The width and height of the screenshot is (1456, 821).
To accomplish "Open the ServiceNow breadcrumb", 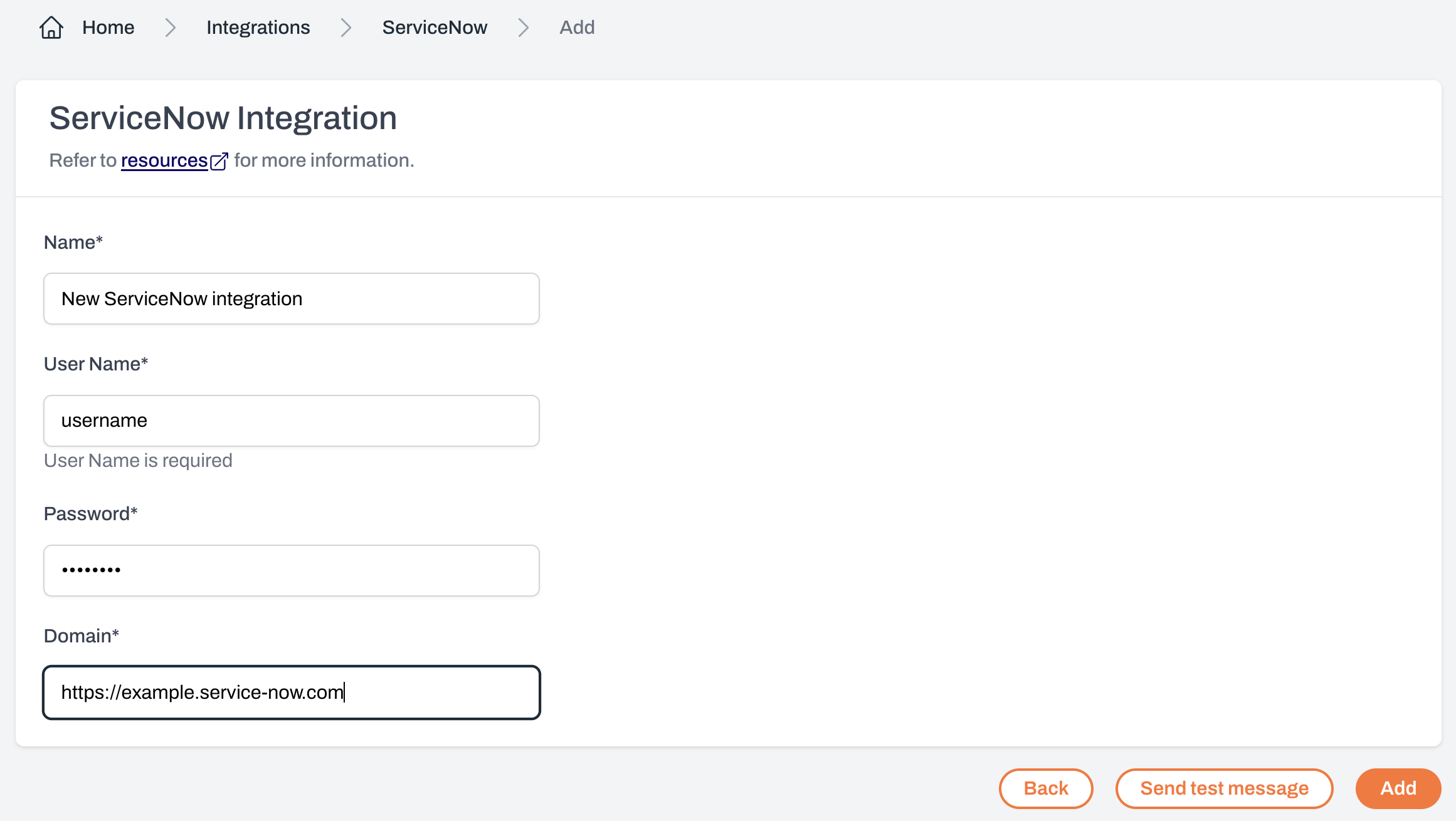I will [435, 28].
